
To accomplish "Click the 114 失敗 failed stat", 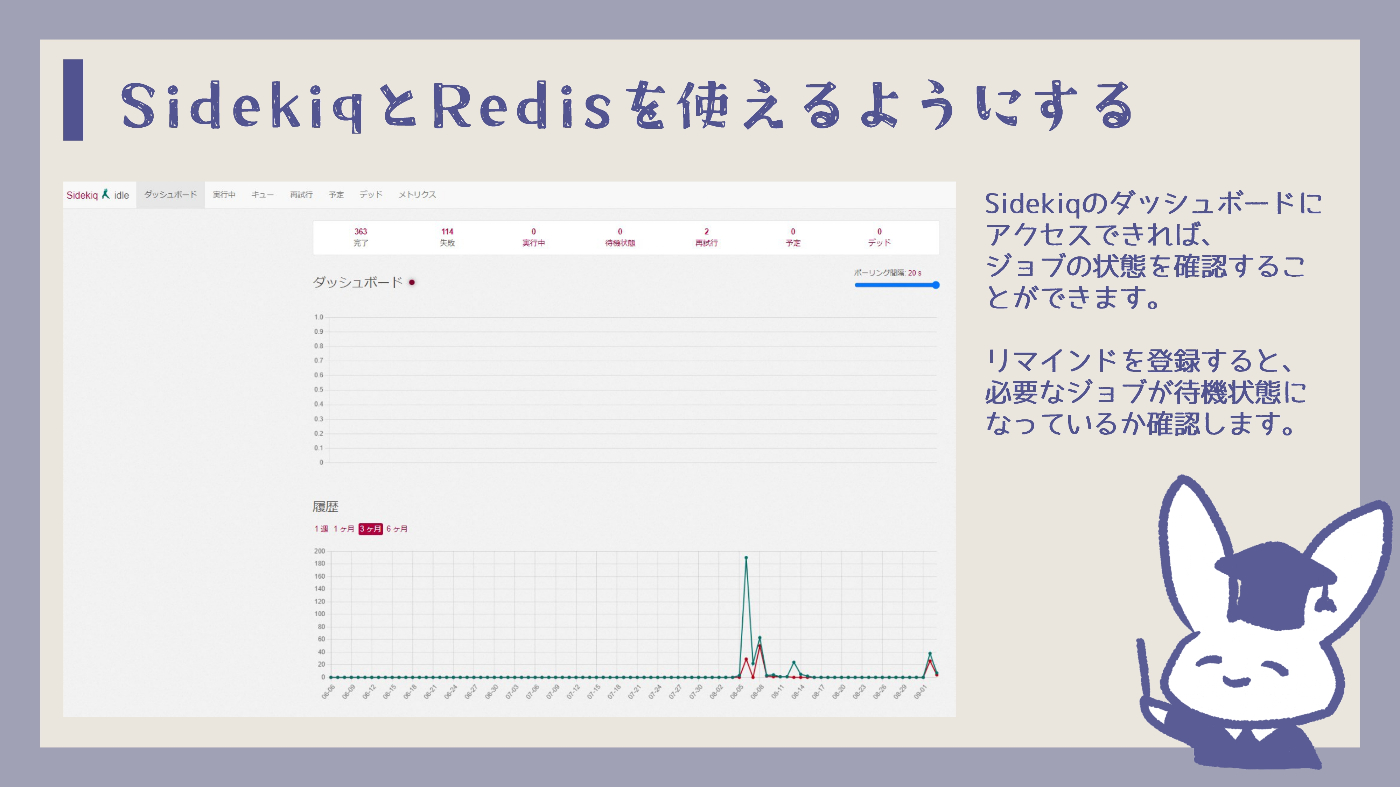I will 447,237.
